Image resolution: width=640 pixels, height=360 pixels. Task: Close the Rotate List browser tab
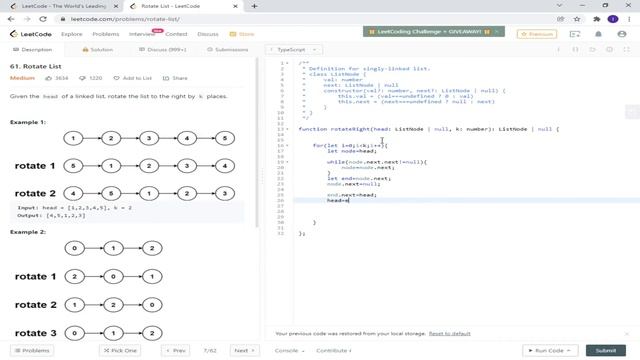(235, 6)
